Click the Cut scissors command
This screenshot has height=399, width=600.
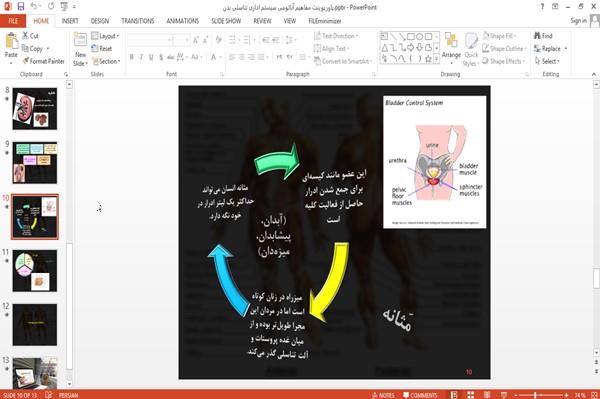30,36
